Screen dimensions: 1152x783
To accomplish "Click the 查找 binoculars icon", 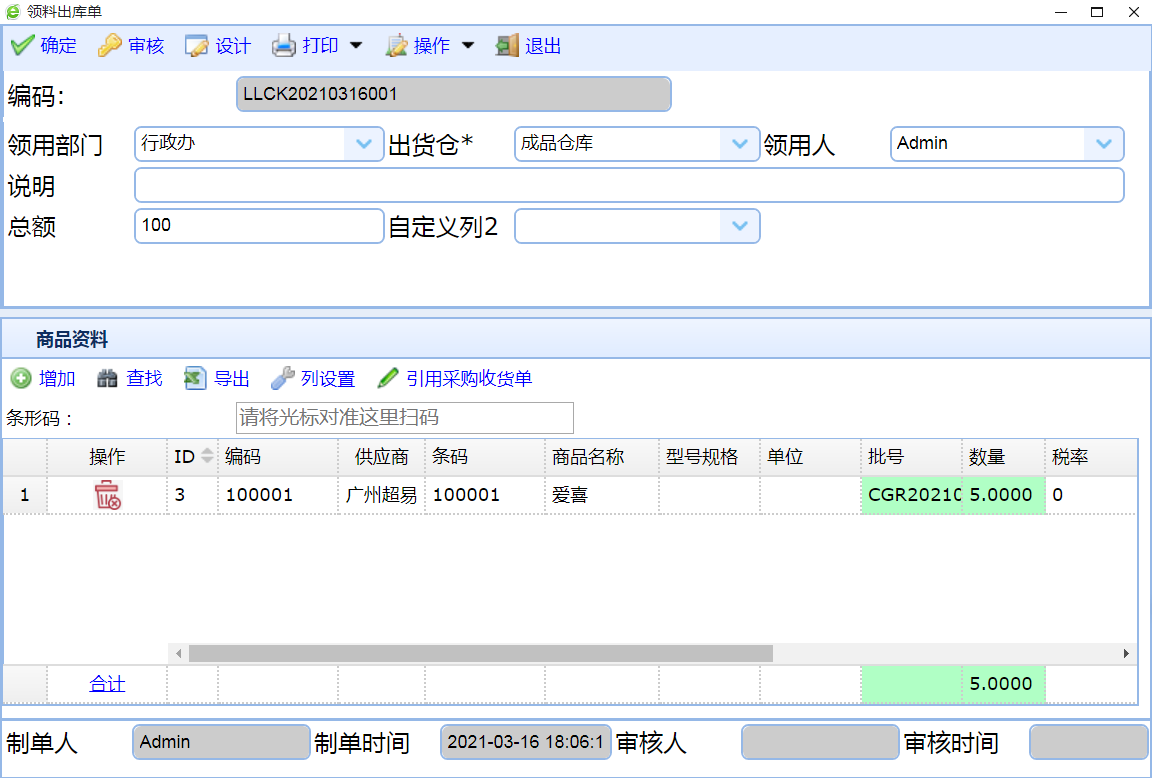I will [x=107, y=379].
